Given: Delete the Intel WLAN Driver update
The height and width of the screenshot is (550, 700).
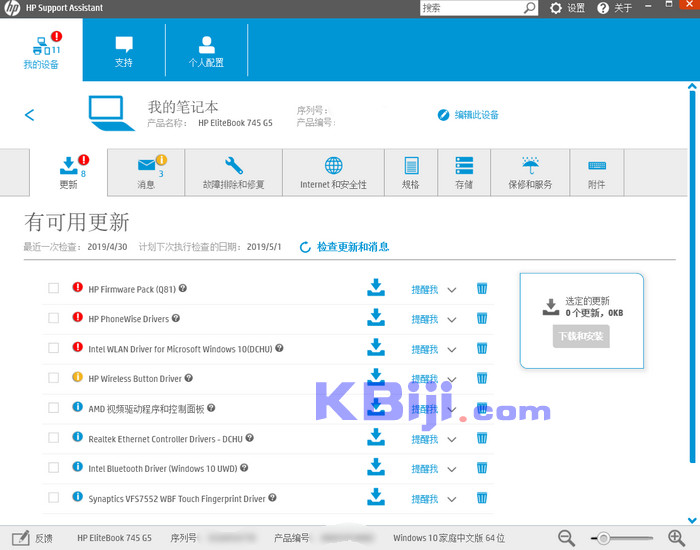Looking at the screenshot, I should pos(482,348).
